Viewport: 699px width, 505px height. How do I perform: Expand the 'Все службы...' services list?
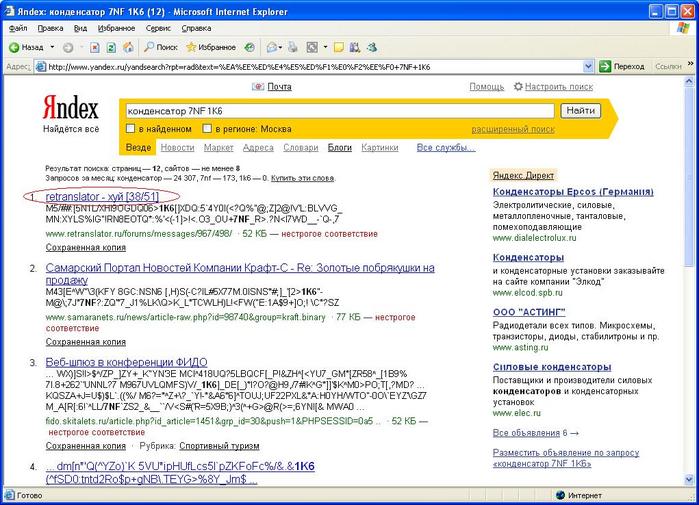445,148
